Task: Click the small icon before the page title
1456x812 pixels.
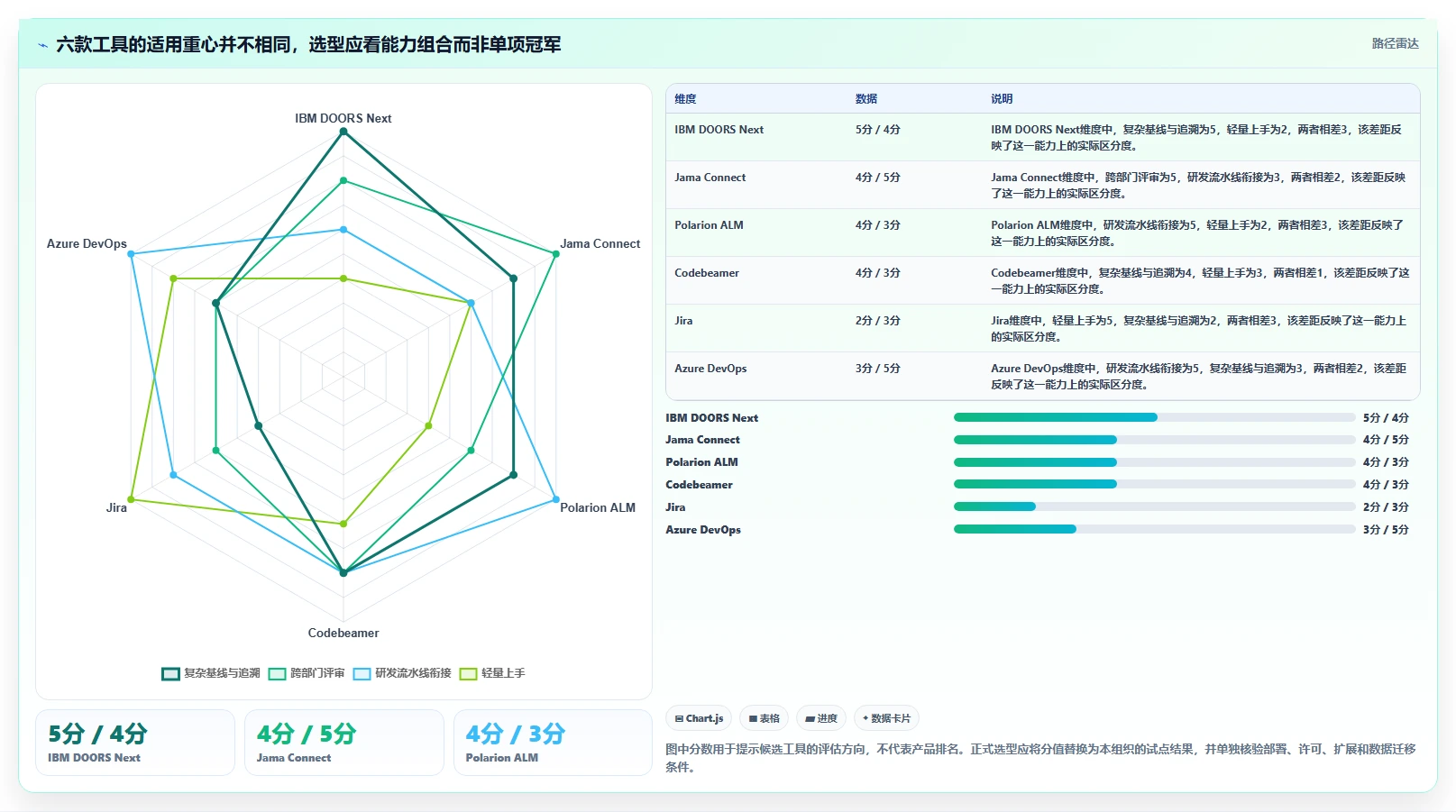Action: 42,45
